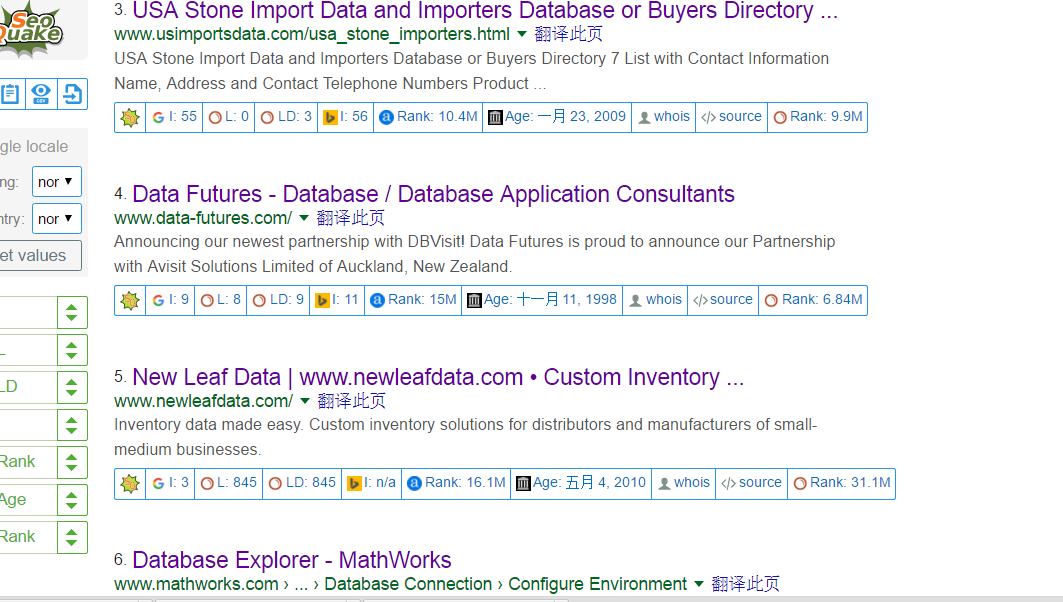Viewport: 1063px width, 602px height.
Task: Open SEMrush Rank: 9.9M parameter
Action: tap(818, 117)
